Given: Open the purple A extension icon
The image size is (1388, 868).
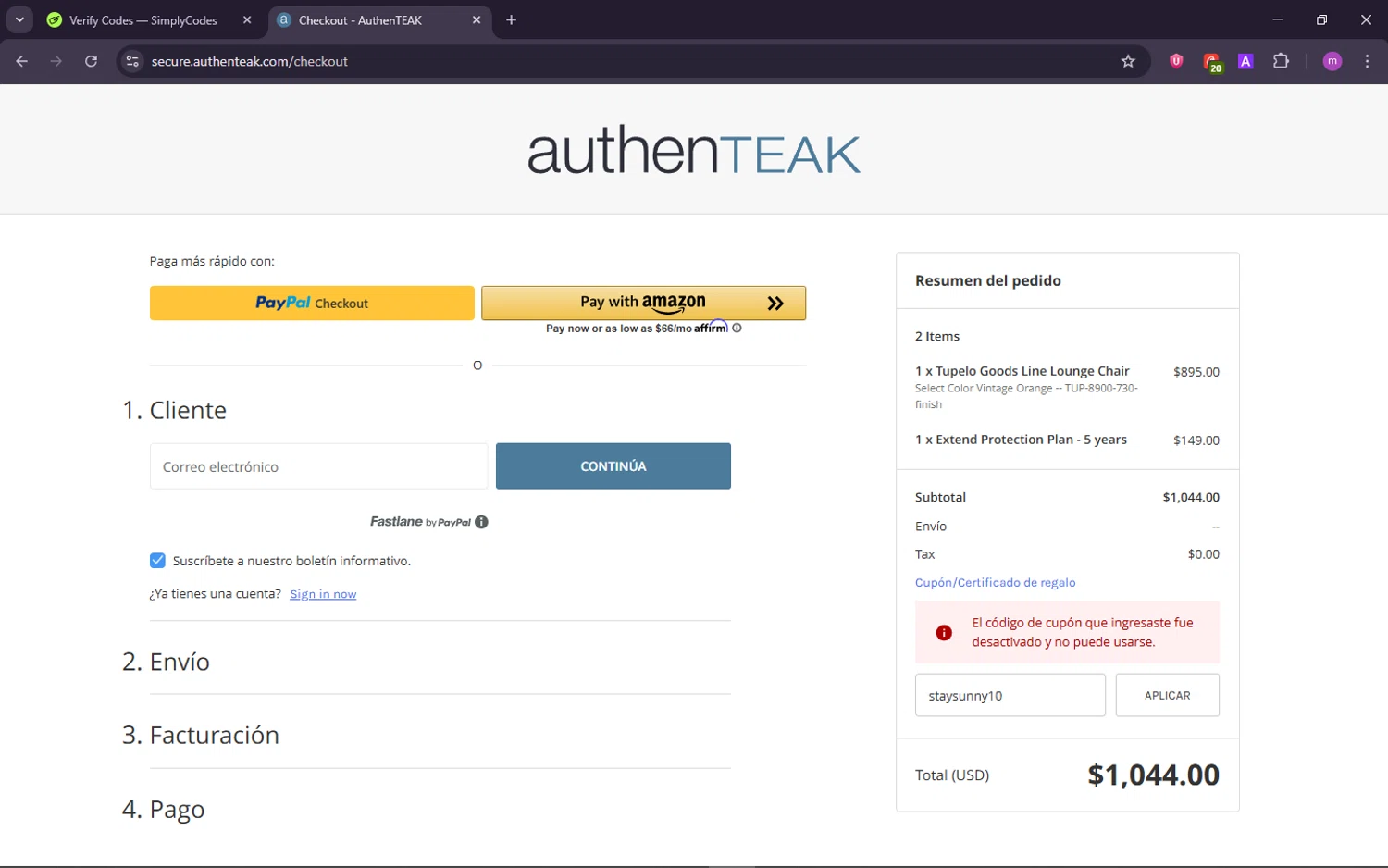Looking at the screenshot, I should pyautogui.click(x=1245, y=61).
